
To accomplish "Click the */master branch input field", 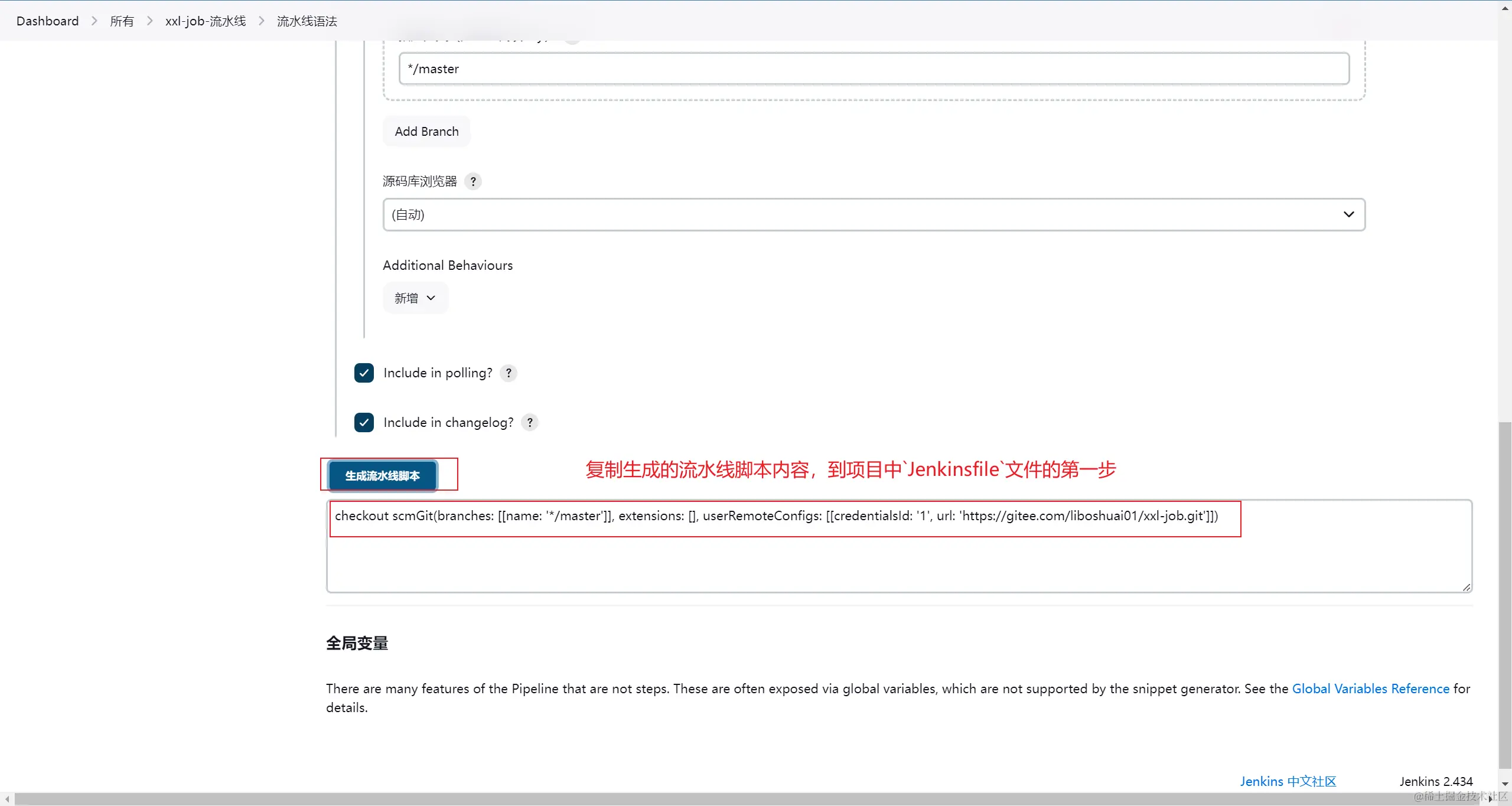I will (x=874, y=69).
